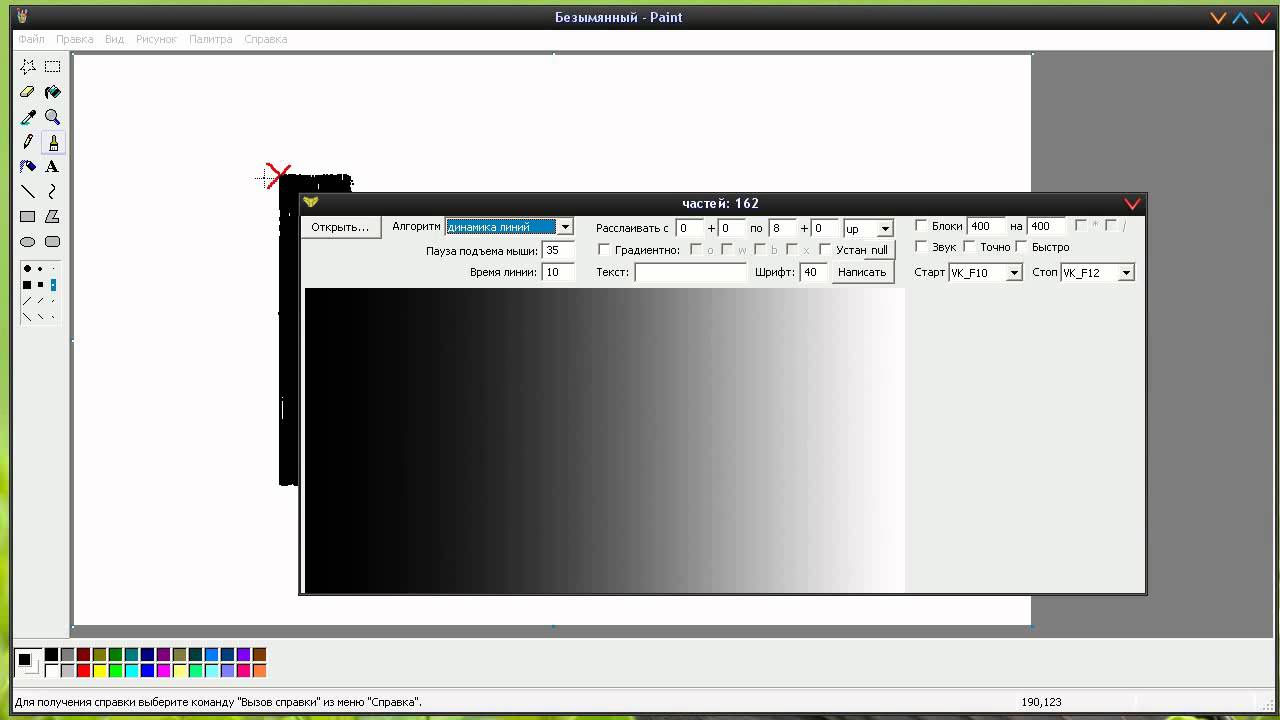This screenshot has width=1280, height=720.
Task: Tick the Устан checkbox
Action: coord(825,250)
